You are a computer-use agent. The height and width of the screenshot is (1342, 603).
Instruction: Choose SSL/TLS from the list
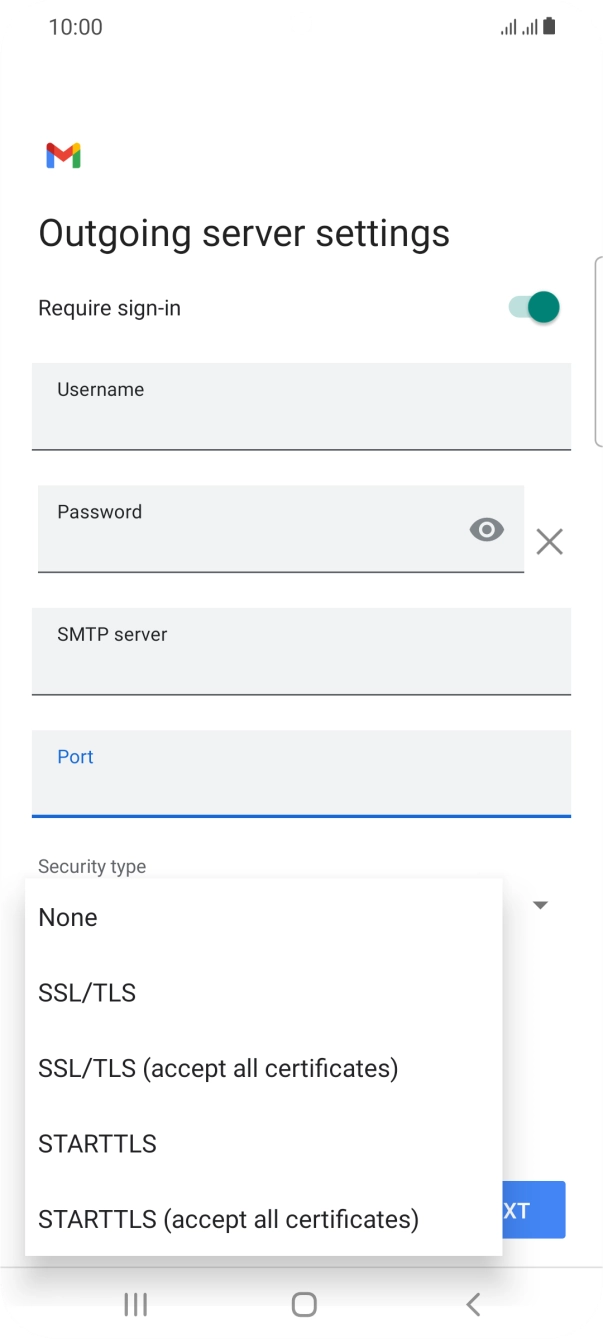pos(87,993)
